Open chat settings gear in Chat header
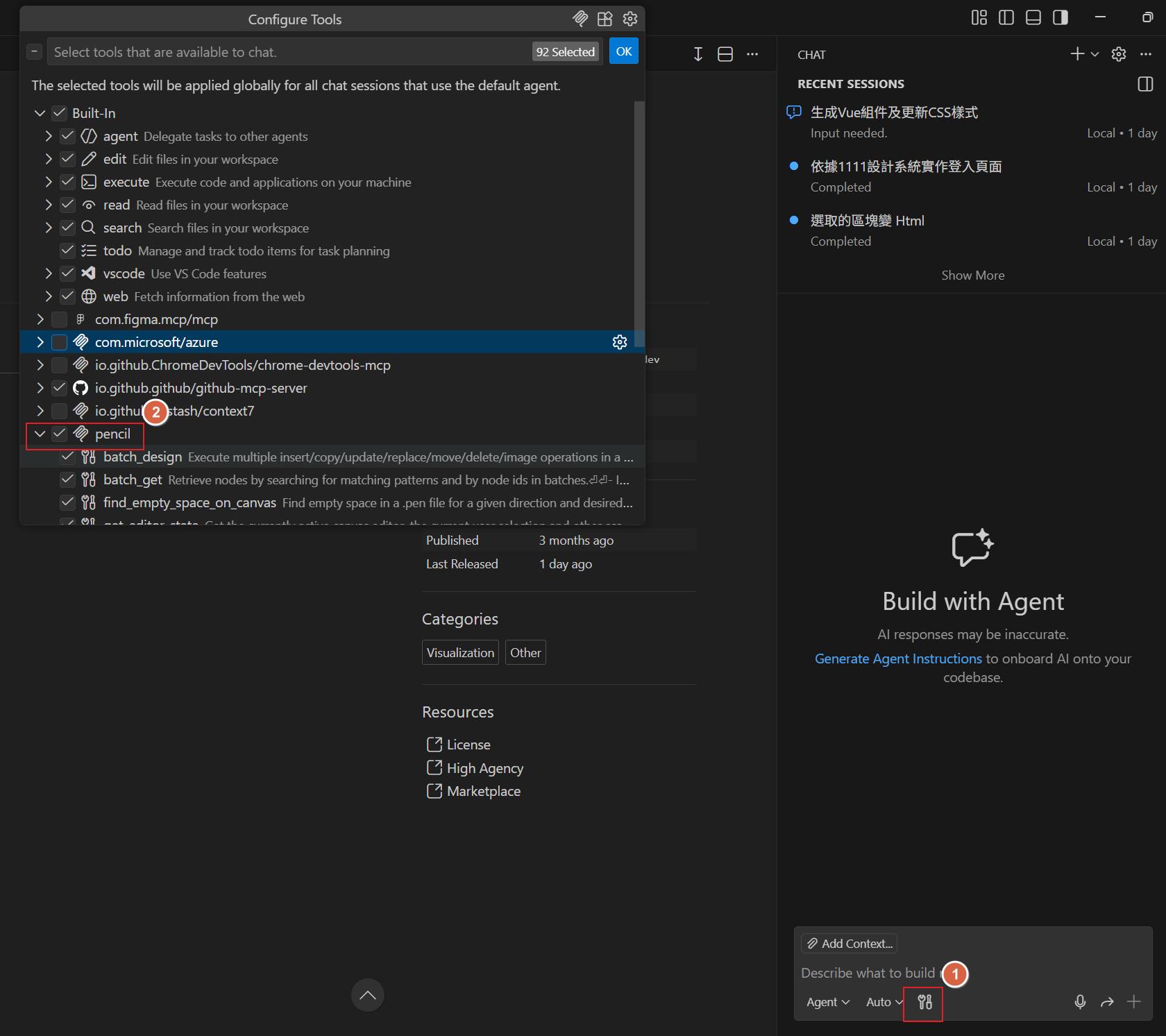 tap(1118, 54)
